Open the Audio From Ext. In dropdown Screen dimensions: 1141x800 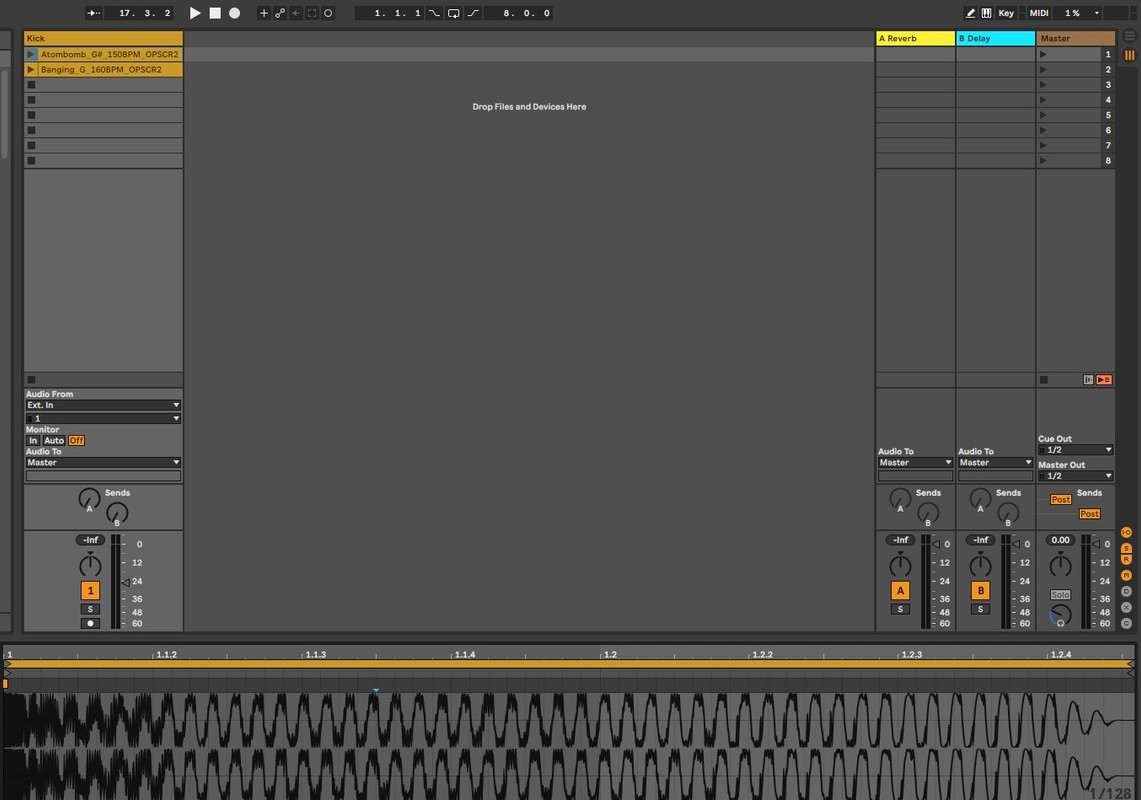(103, 405)
